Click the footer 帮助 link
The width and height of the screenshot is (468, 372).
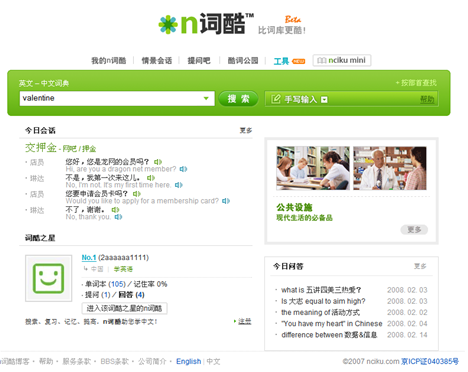point(46,361)
